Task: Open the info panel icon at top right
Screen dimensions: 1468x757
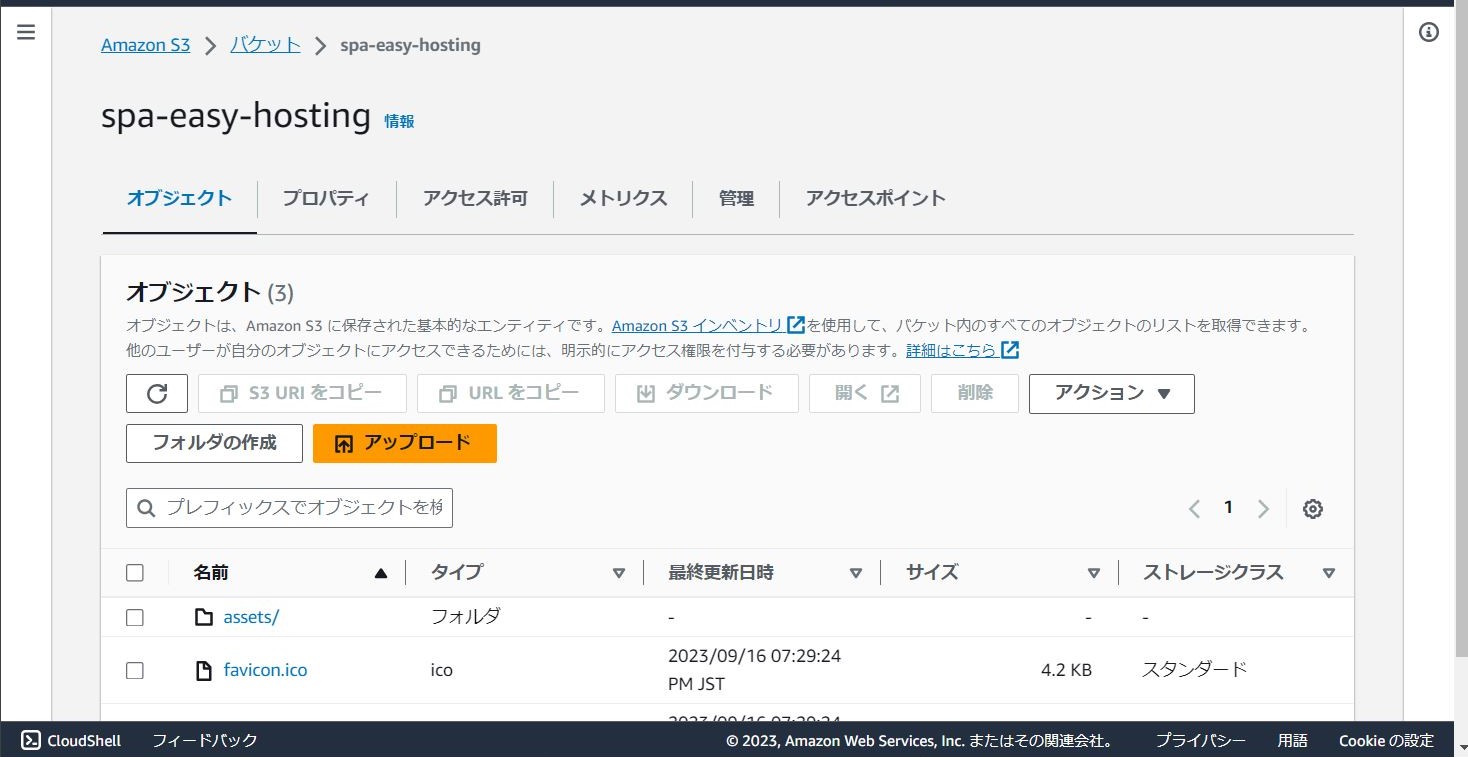Action: pyautogui.click(x=1429, y=32)
